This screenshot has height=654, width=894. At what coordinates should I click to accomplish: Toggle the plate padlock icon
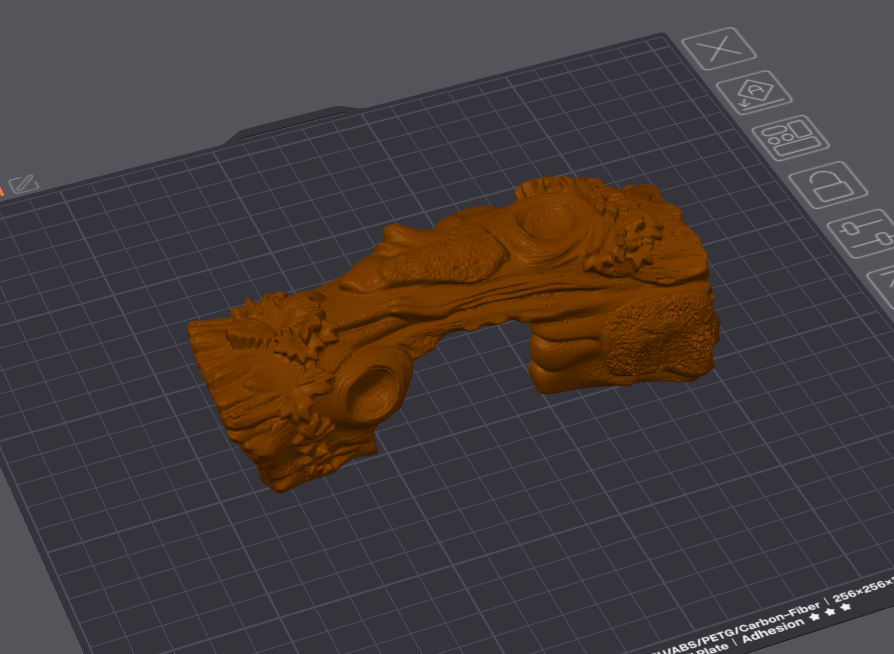828,184
